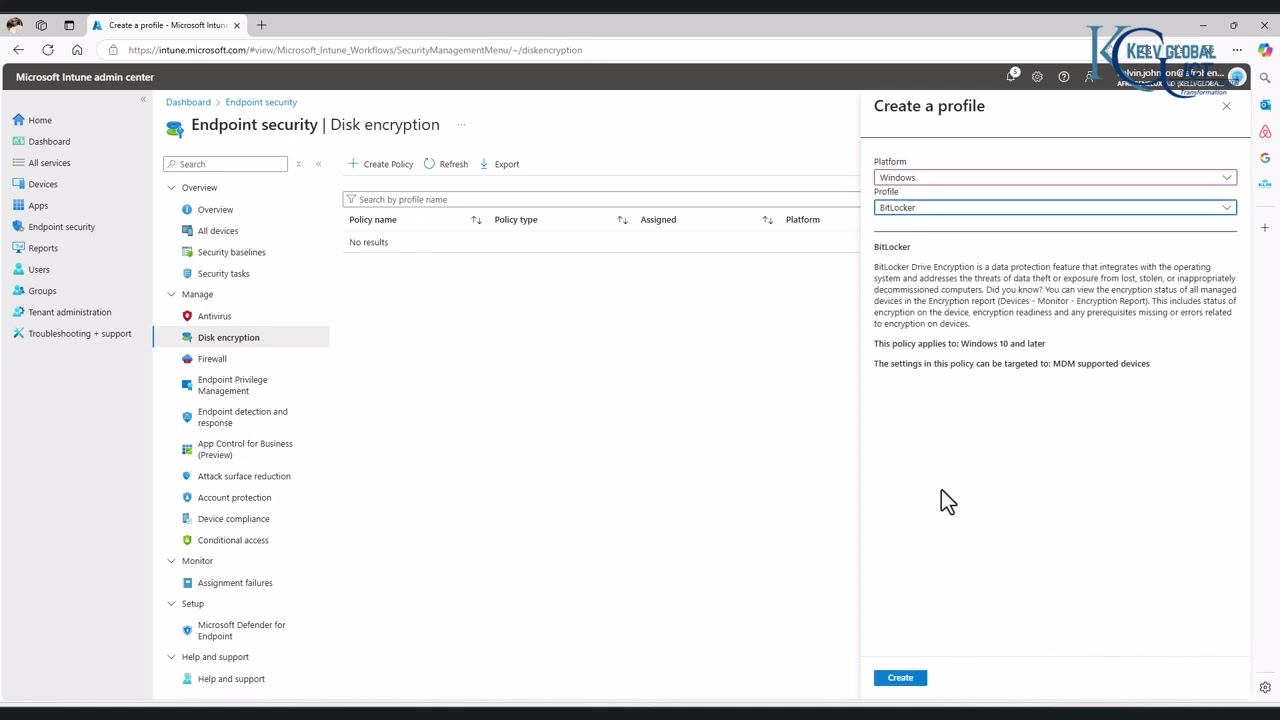Screen dimensions: 1280x720
Task: Open the Help and support item
Action: coord(231,679)
